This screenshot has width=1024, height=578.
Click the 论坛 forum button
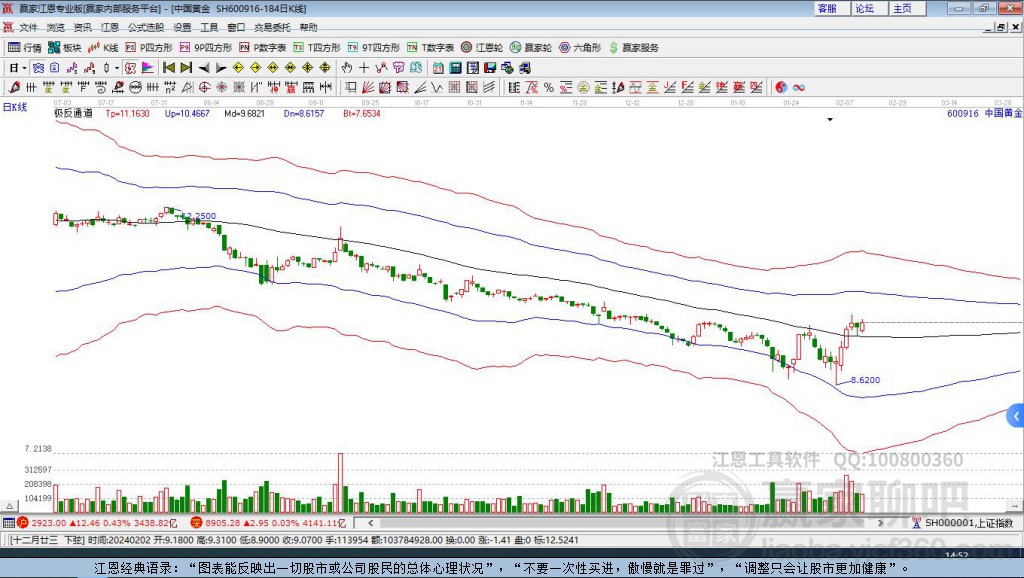tap(869, 8)
